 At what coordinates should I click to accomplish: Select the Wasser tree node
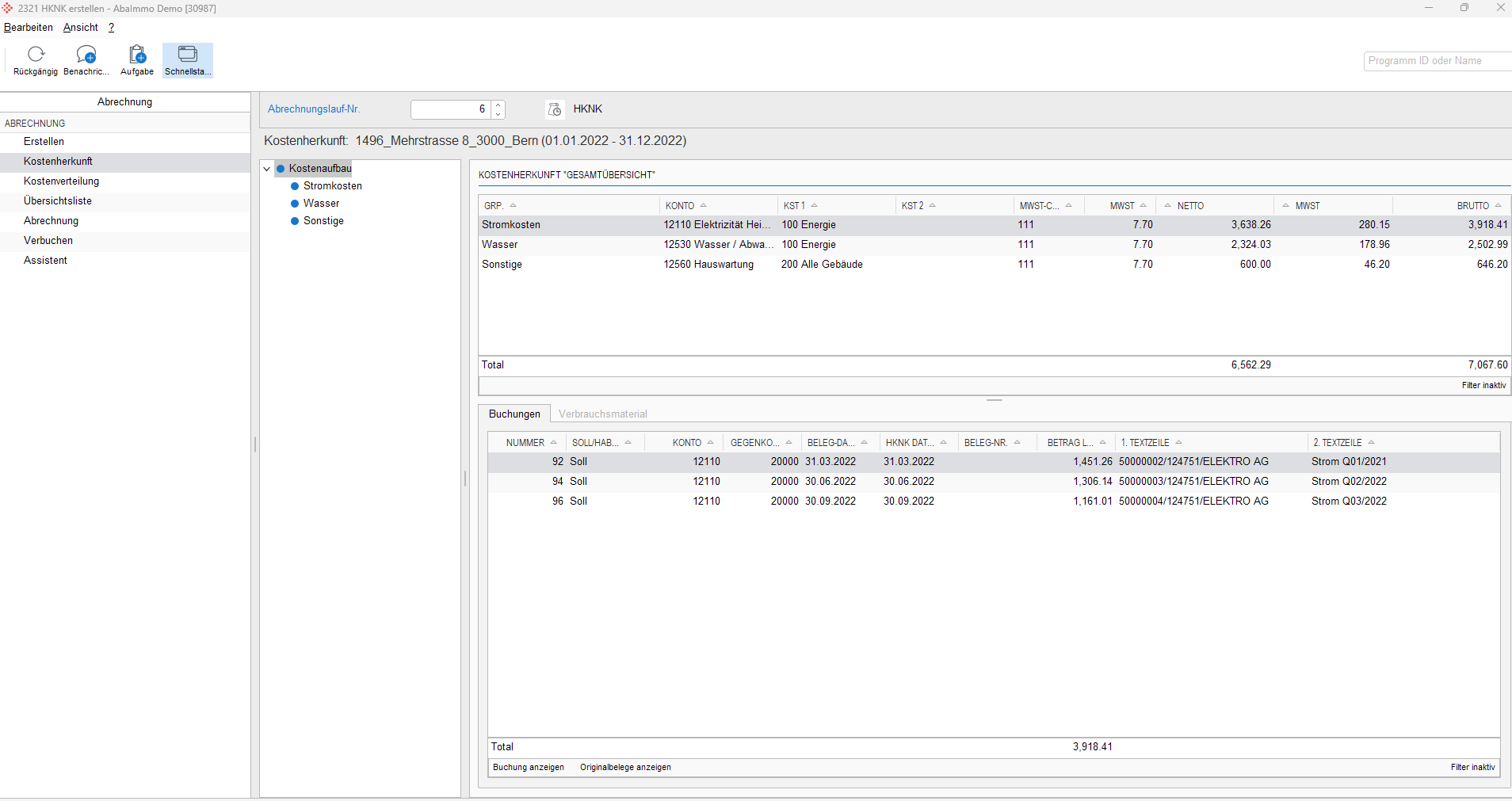tap(321, 204)
